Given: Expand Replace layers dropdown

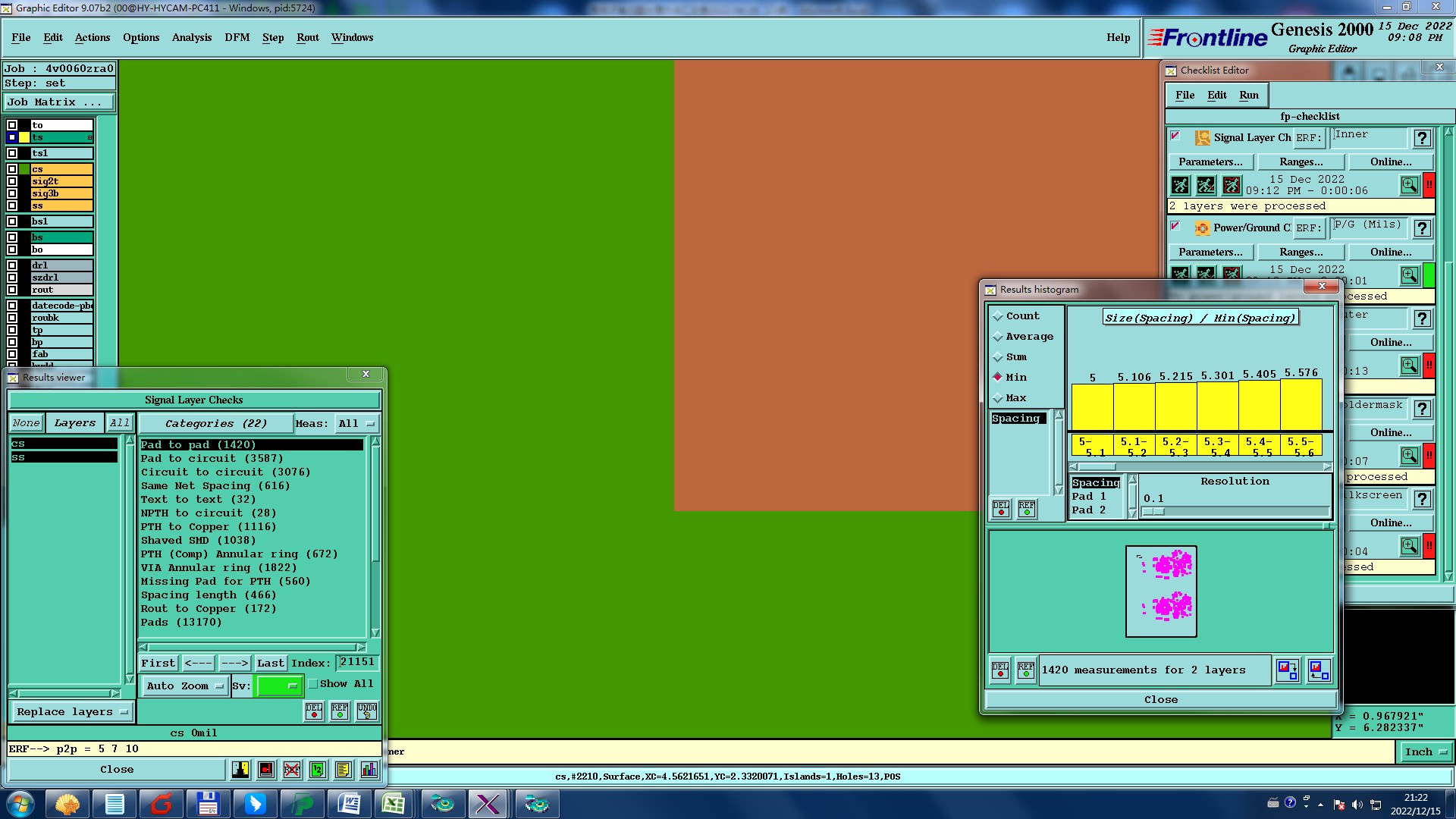Looking at the screenshot, I should pyautogui.click(x=72, y=712).
